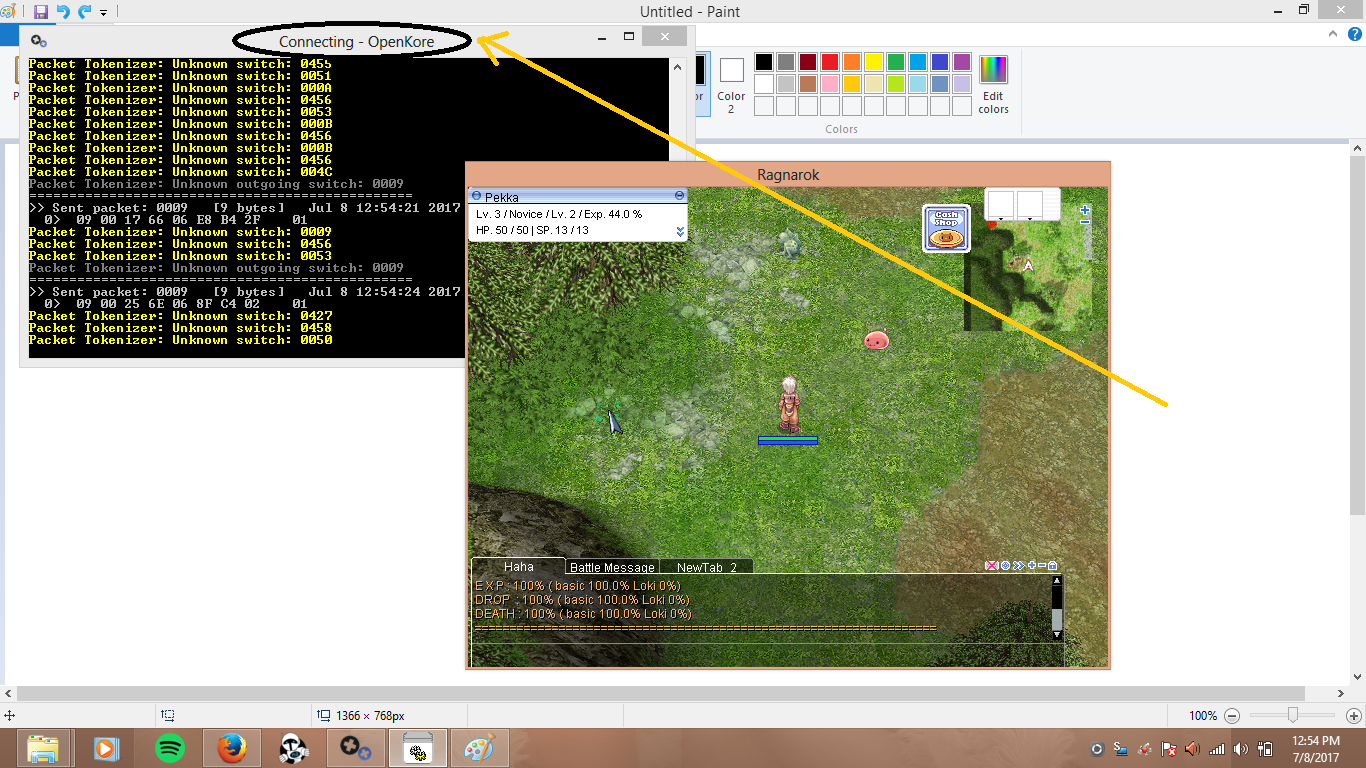The image size is (1366, 768).
Task: Open the Ragnarok Cash Shop
Action: pyautogui.click(x=946, y=229)
